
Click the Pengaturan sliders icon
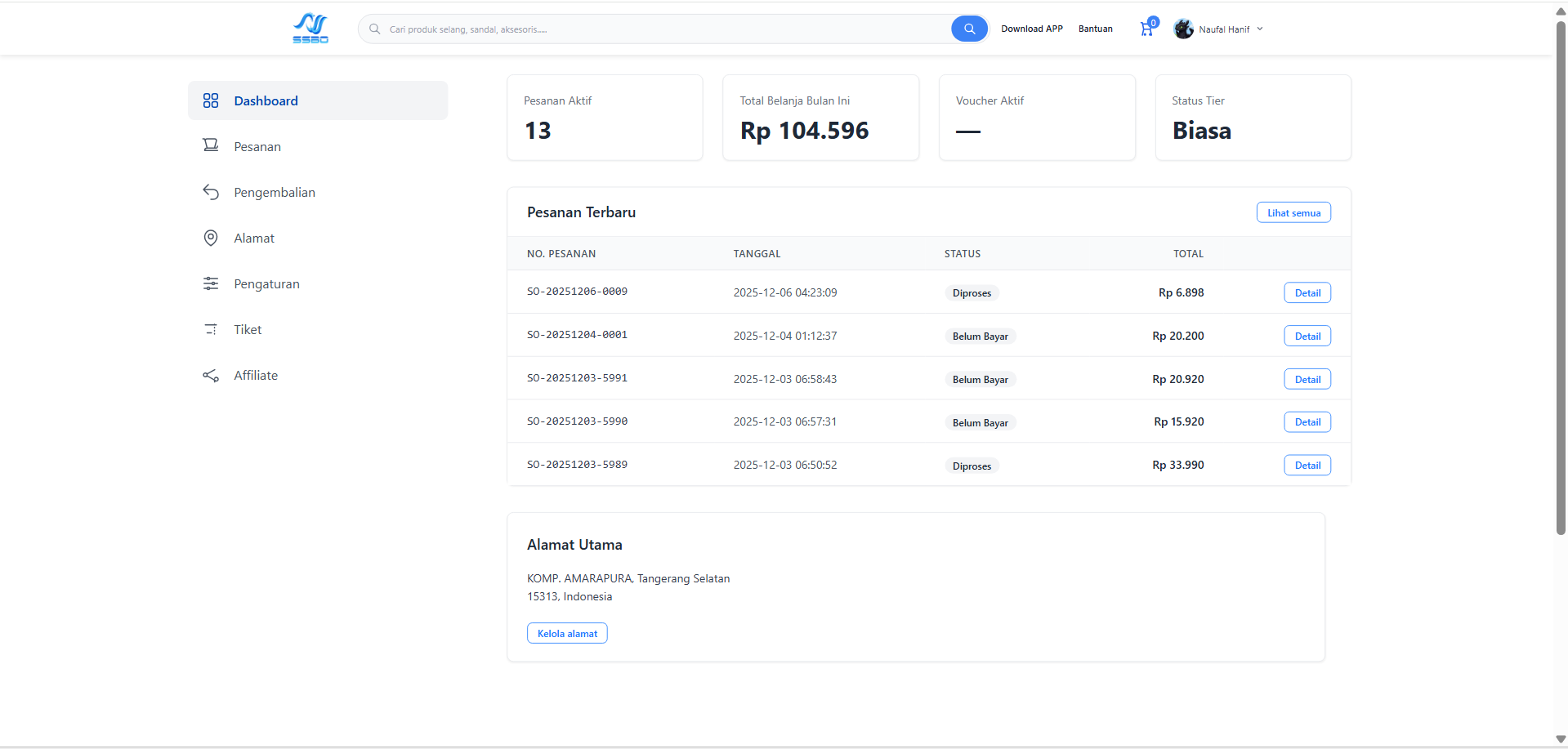coord(211,283)
